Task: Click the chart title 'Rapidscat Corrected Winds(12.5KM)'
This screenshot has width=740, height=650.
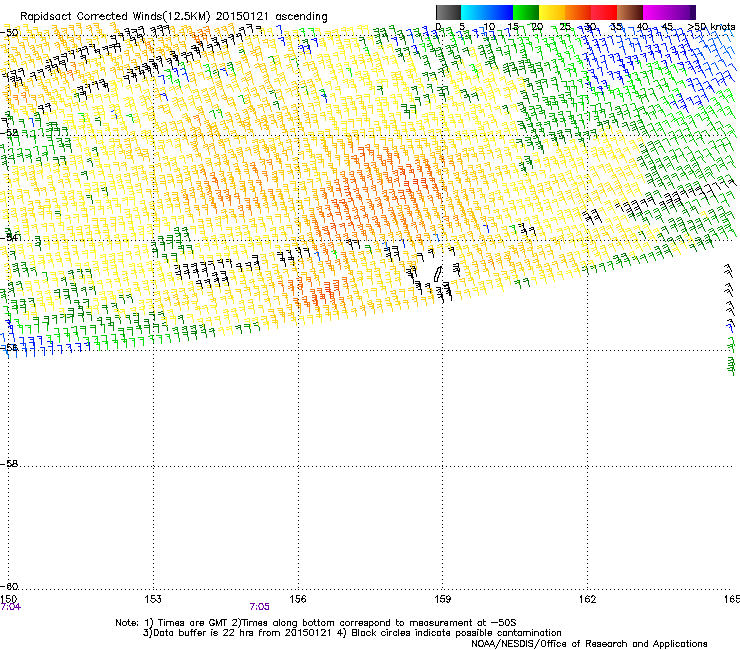Action: (115, 16)
